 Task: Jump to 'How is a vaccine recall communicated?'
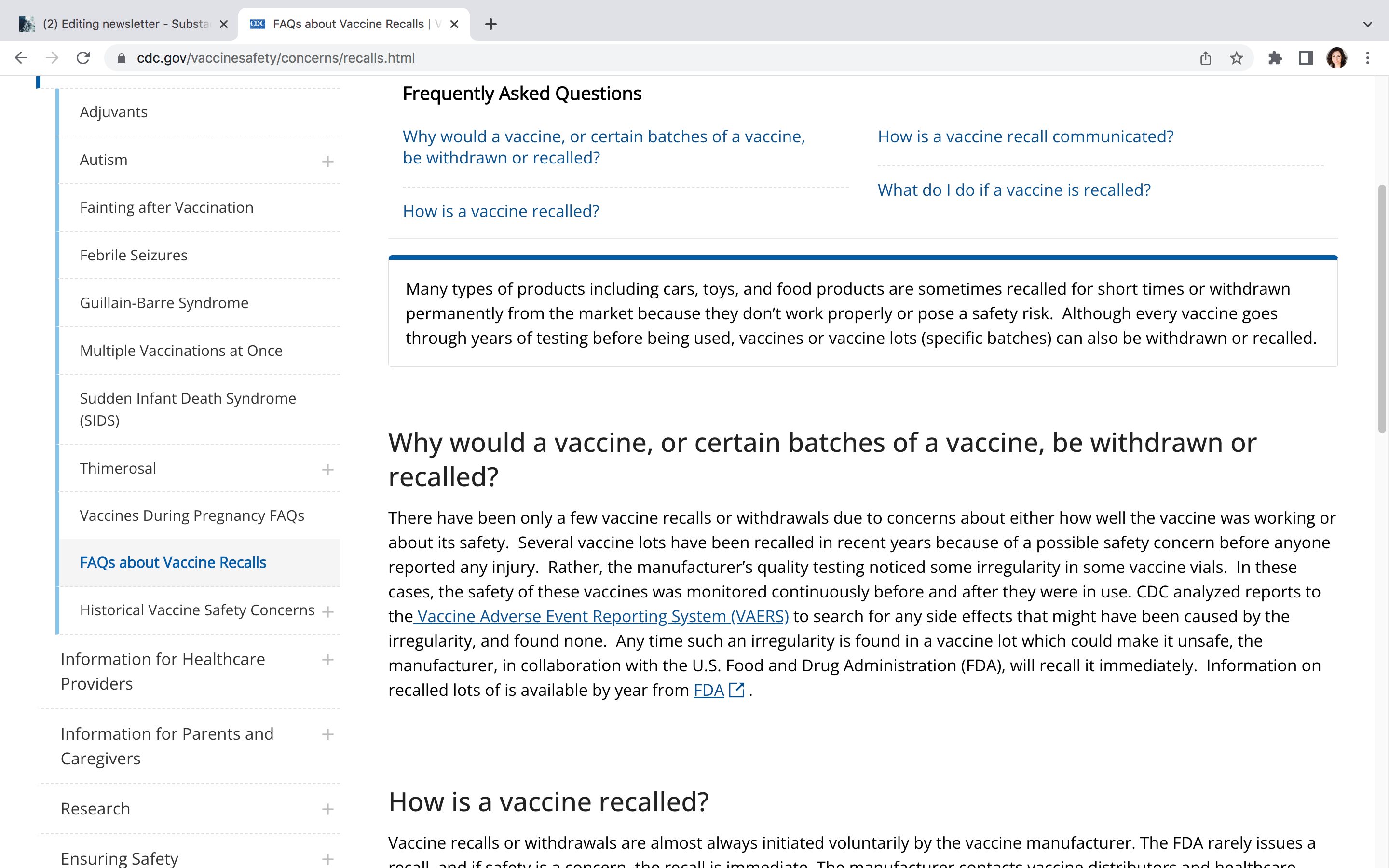click(1026, 136)
